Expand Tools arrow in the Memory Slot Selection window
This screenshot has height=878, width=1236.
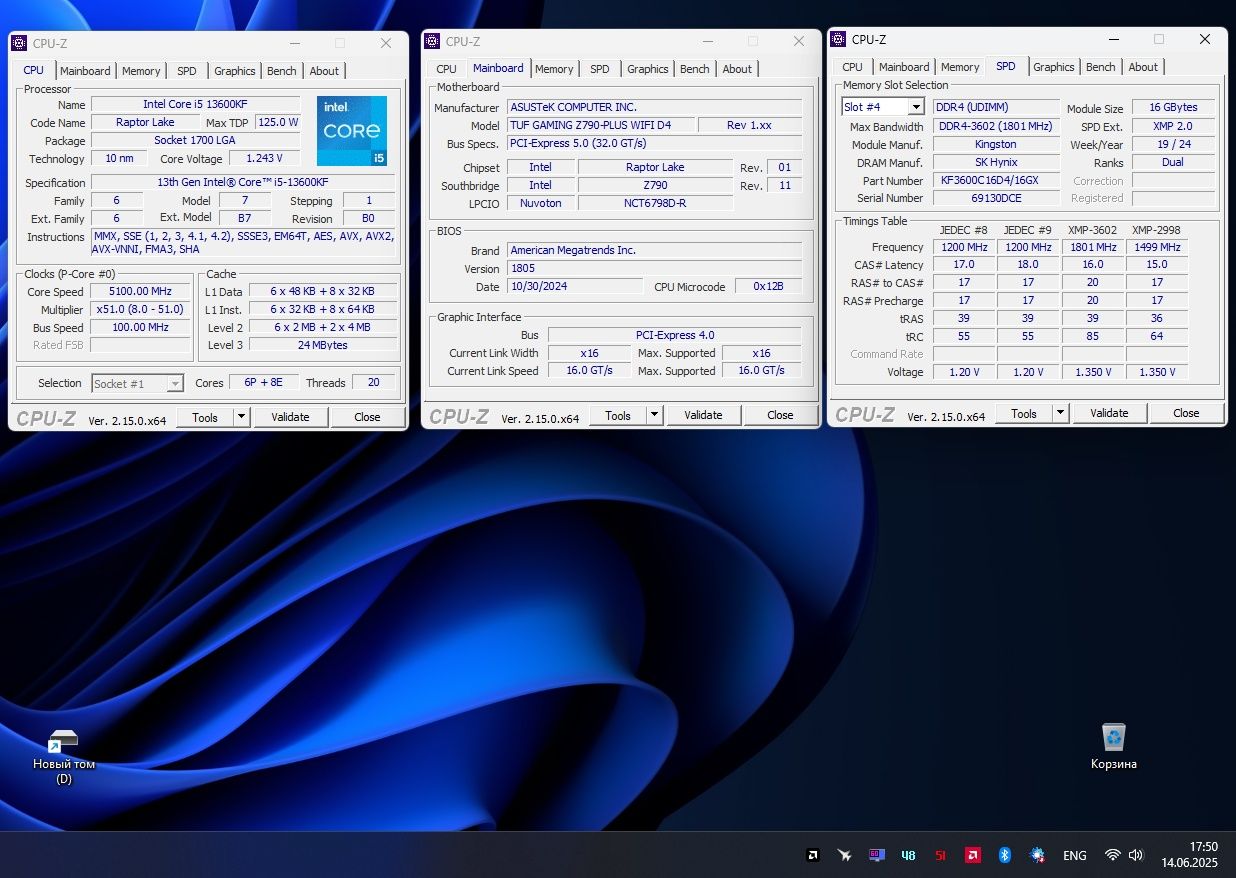[1060, 413]
